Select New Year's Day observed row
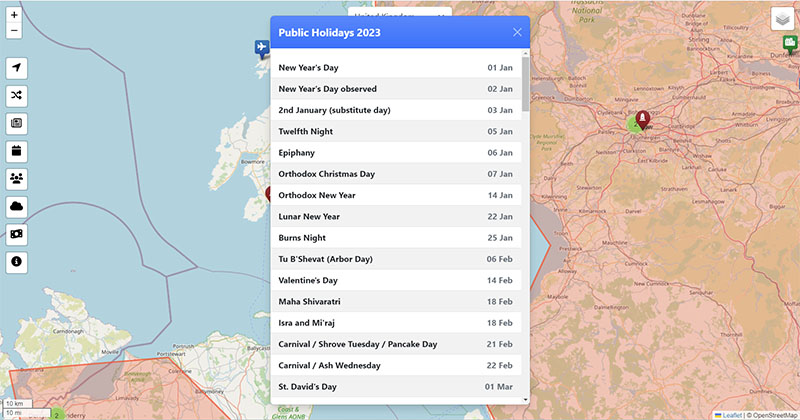This screenshot has width=800, height=420. point(396,89)
